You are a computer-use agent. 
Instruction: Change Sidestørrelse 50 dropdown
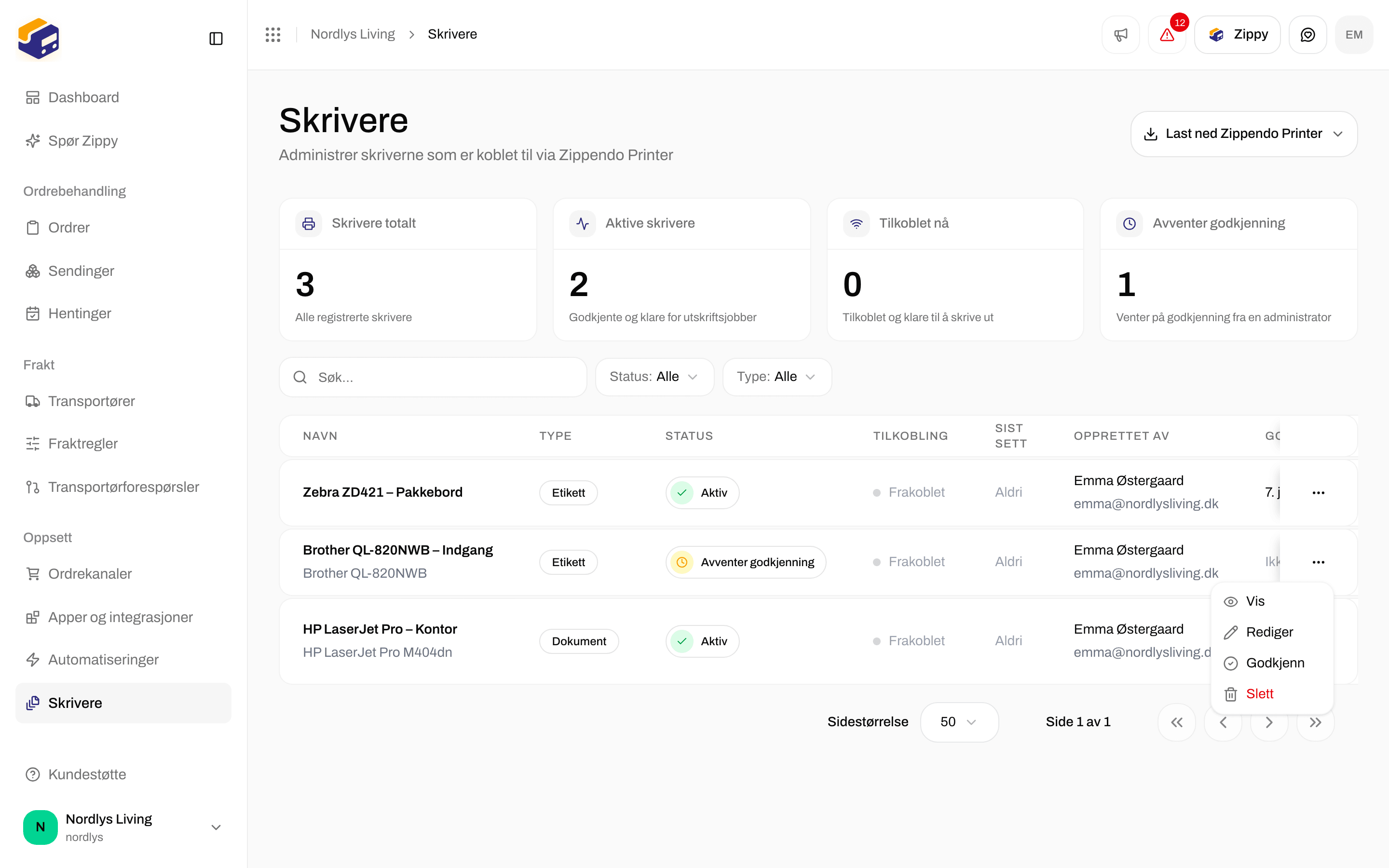[x=959, y=722]
